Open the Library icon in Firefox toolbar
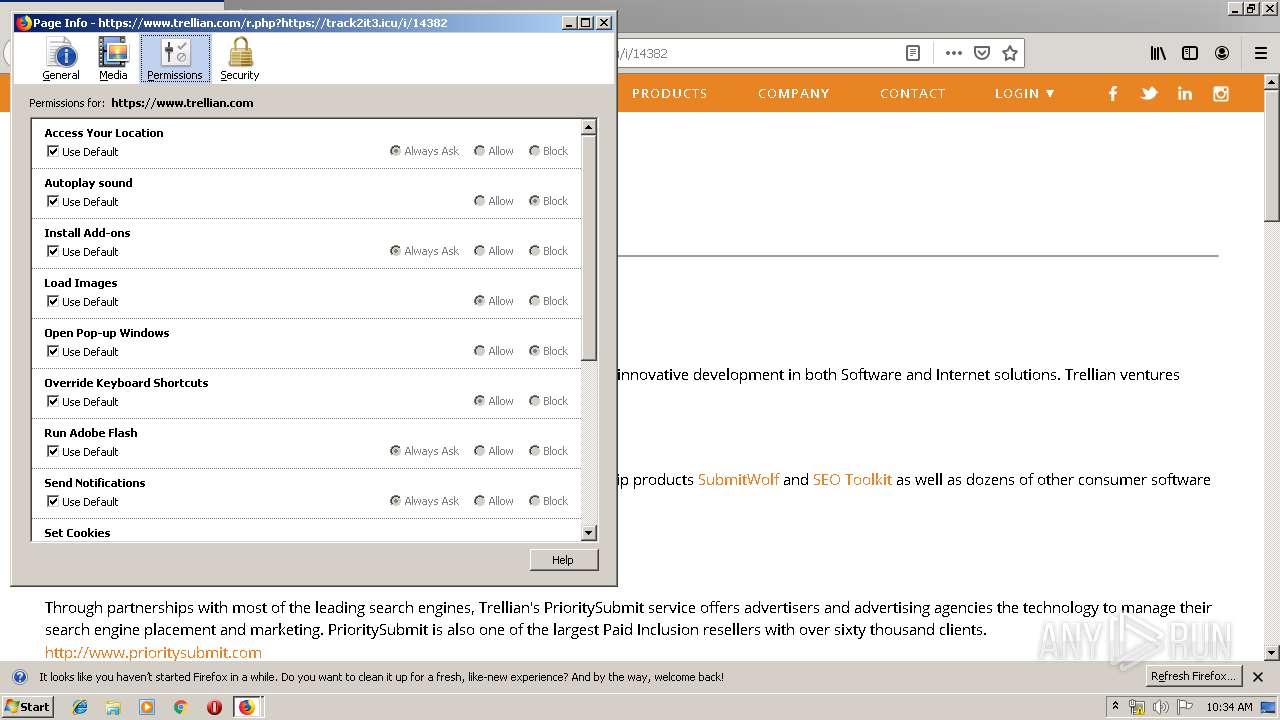Screen dimensions: 1280x720 [1158, 53]
